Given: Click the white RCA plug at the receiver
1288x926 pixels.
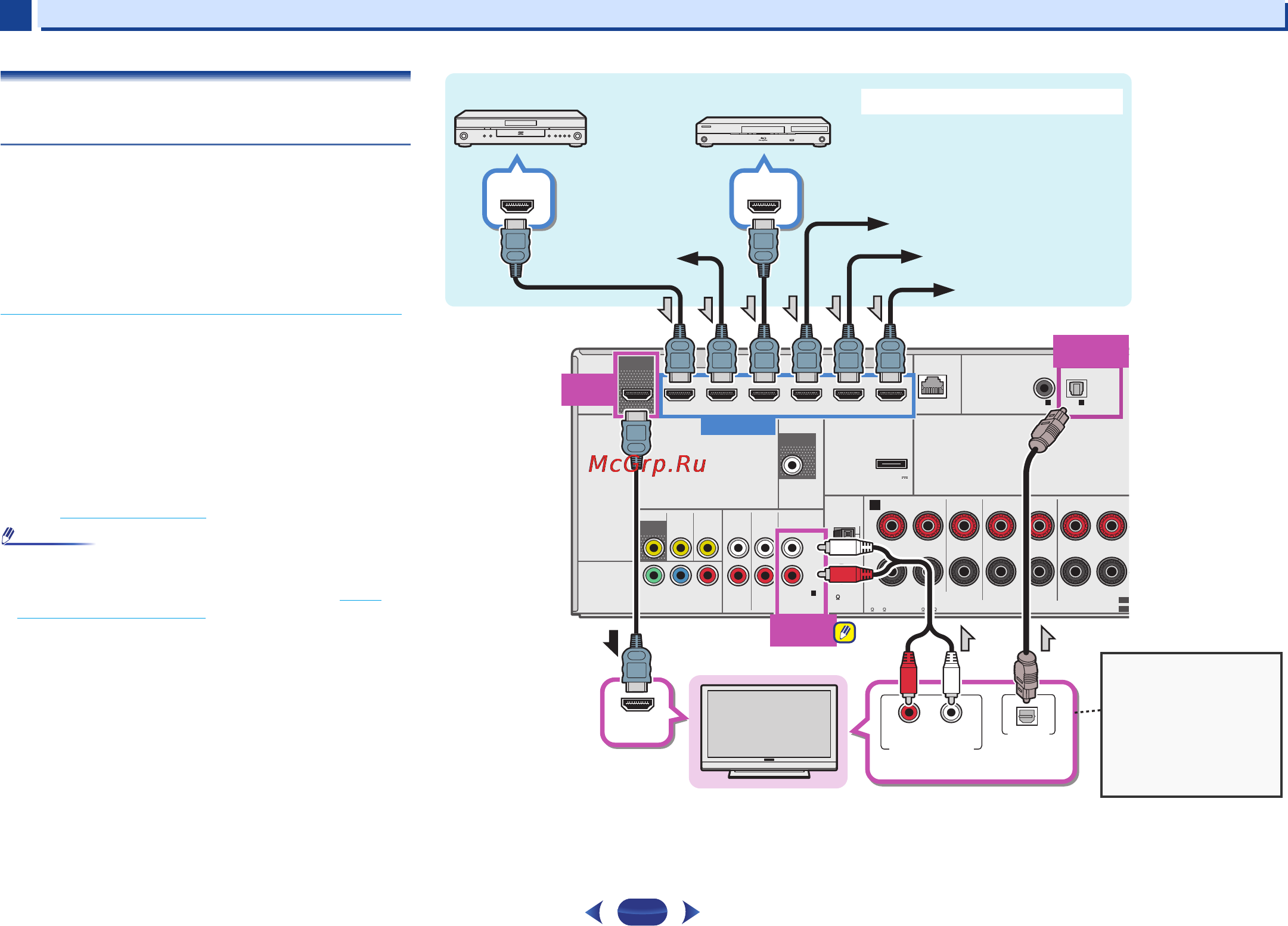Looking at the screenshot, I should click(846, 547).
